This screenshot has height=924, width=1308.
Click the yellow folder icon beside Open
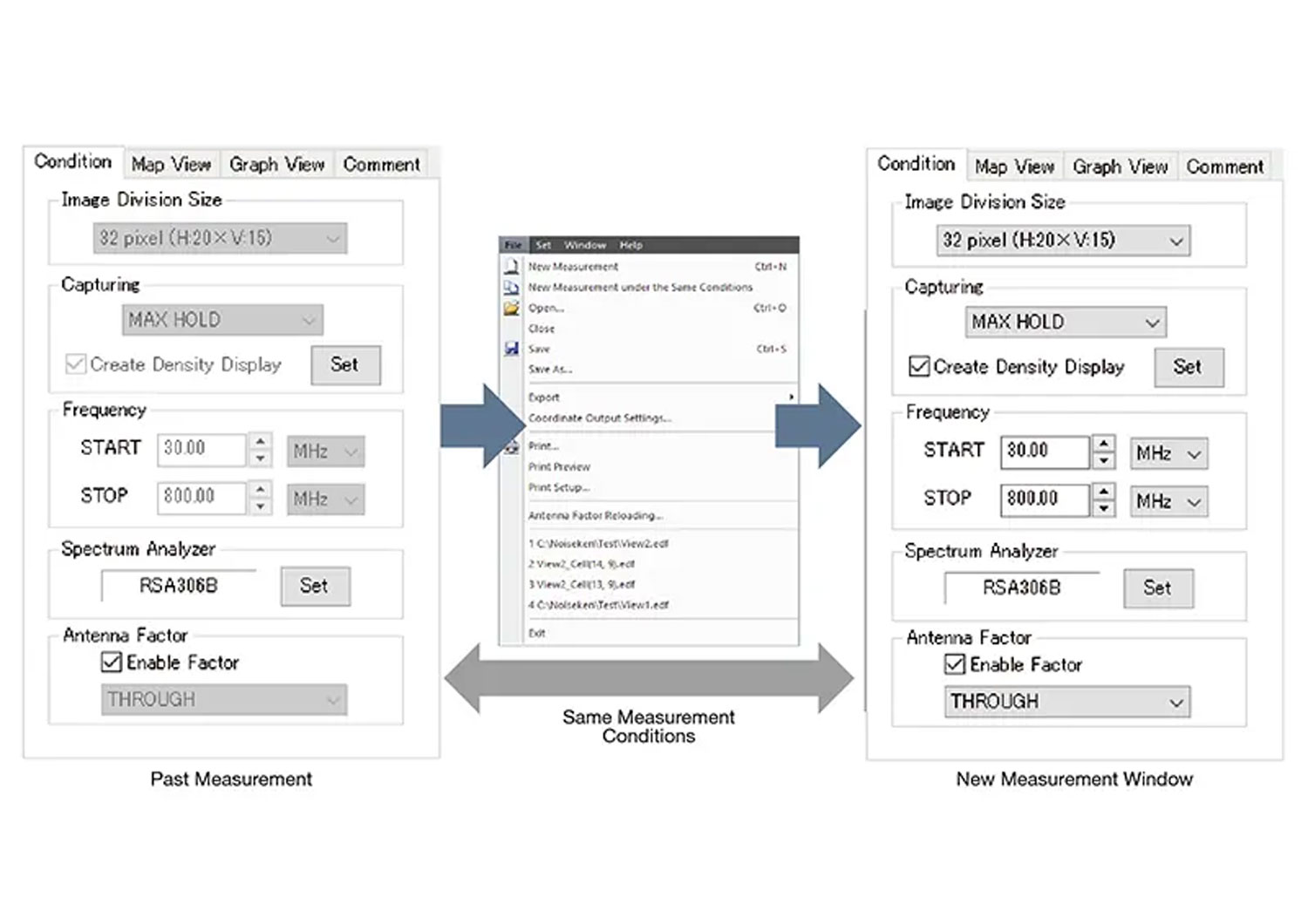pos(512,309)
